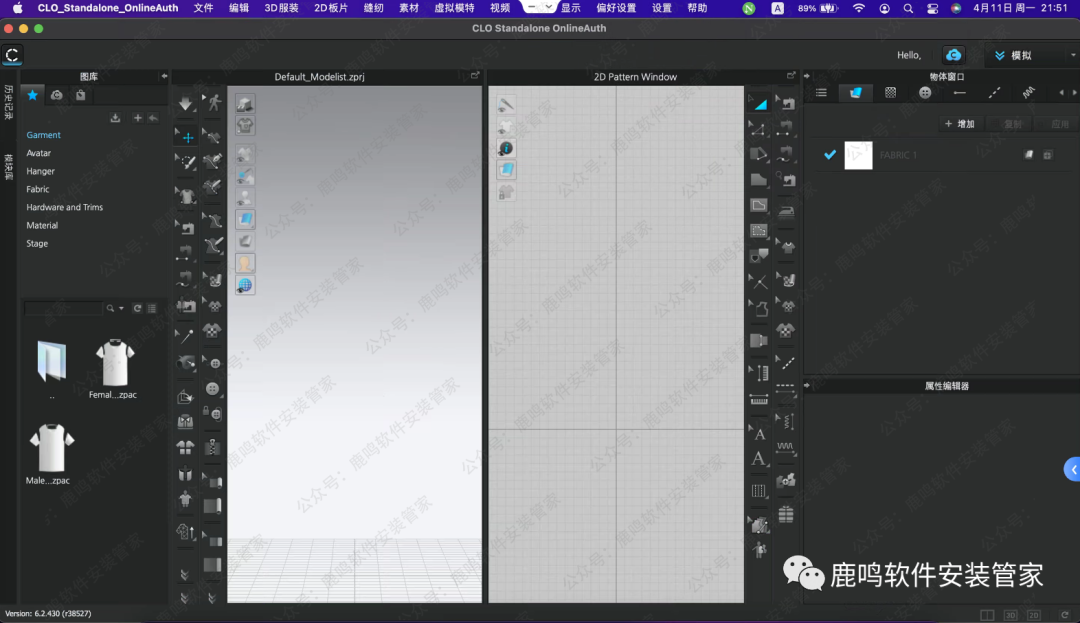The image size is (1080, 623).
Task: Toggle the FABRIC 1 checkmark
Action: point(829,155)
